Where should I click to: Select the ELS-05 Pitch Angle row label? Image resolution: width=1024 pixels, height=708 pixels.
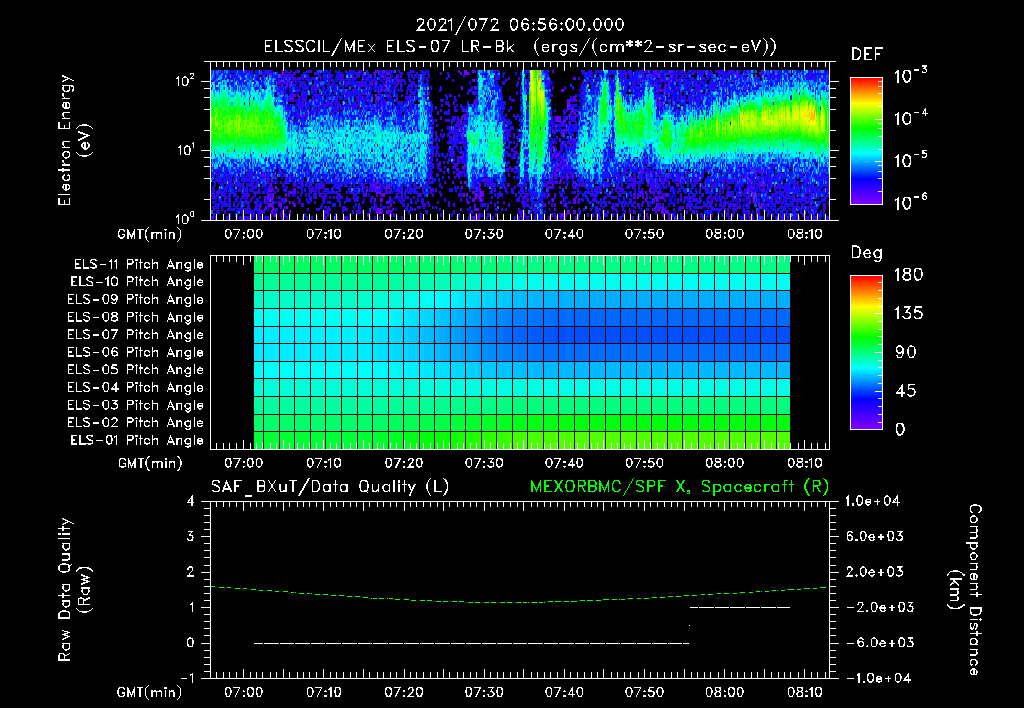[x=135, y=370]
